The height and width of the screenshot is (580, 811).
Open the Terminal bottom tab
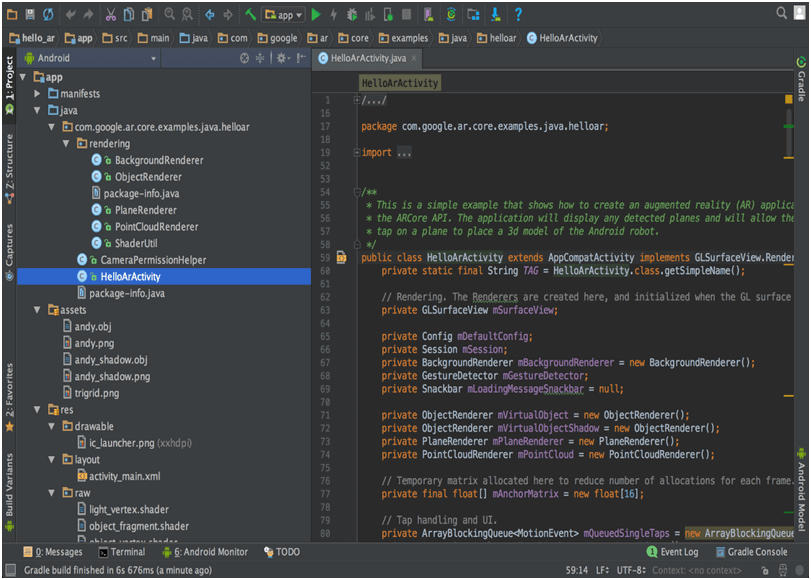click(x=122, y=552)
